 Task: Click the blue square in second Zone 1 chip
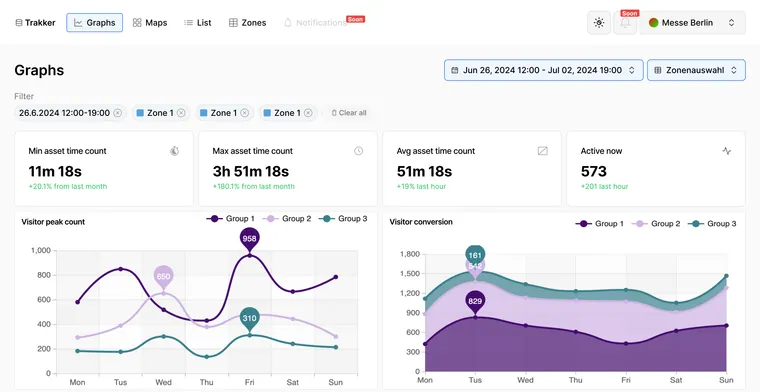(x=204, y=113)
